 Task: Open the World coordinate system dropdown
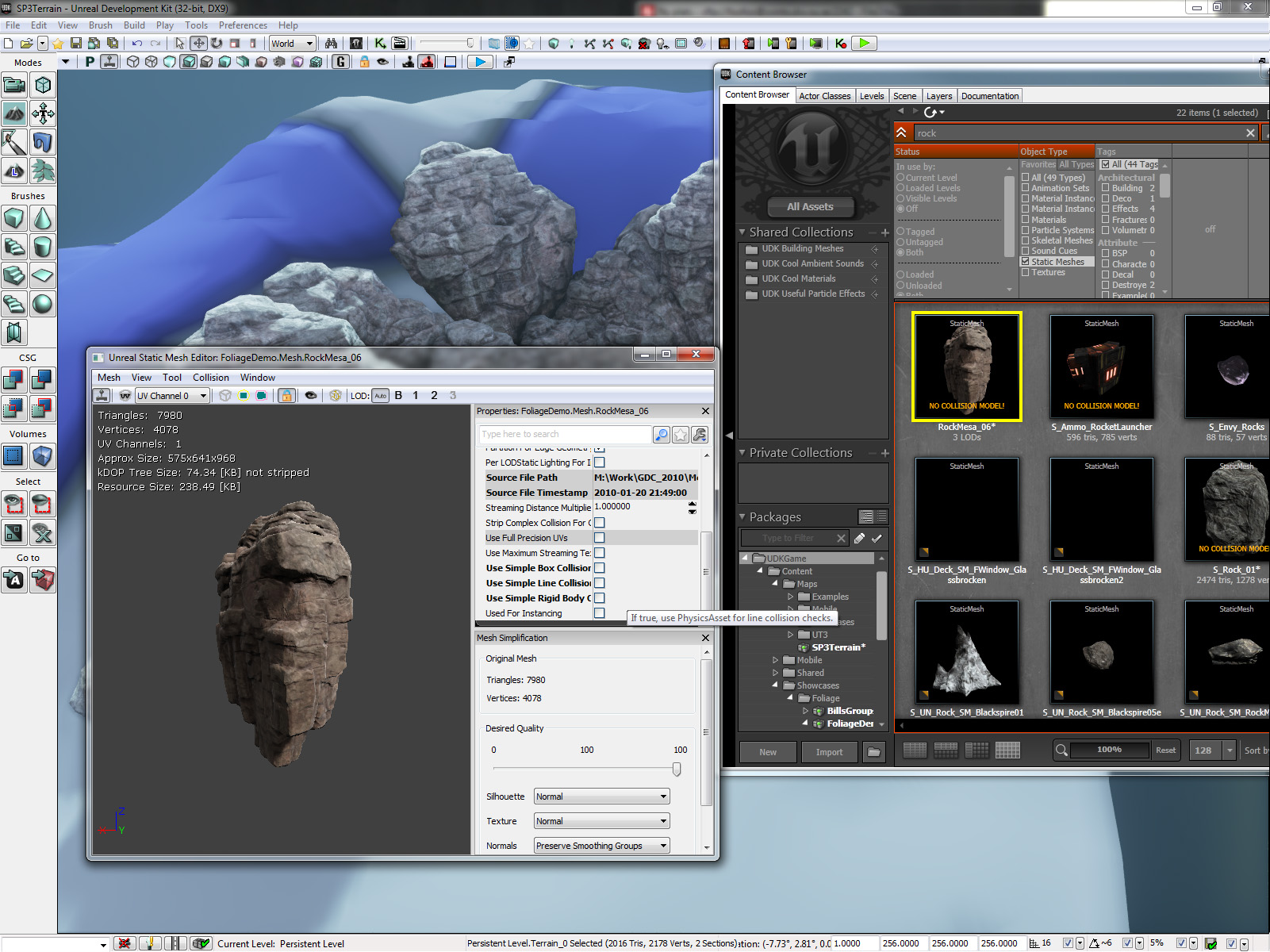coord(293,43)
